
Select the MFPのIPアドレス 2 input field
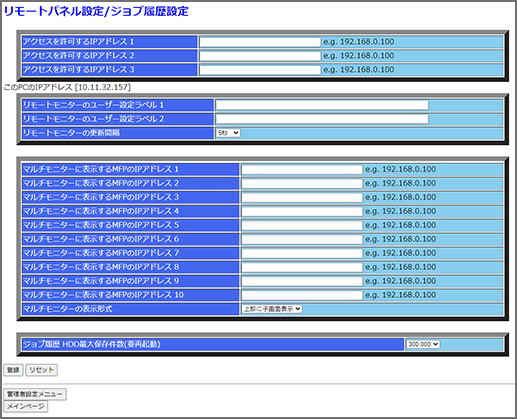tap(302, 184)
